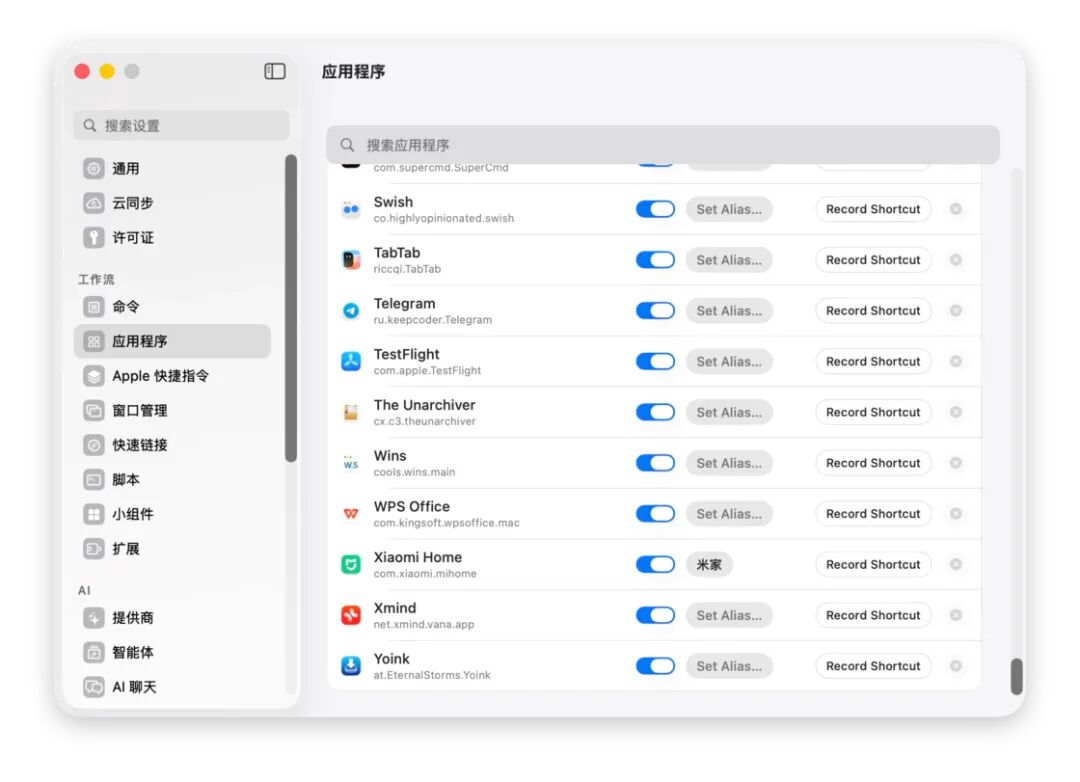Clear the shortcut for Wins
The width and height of the screenshot is (1080, 782).
(x=956, y=463)
